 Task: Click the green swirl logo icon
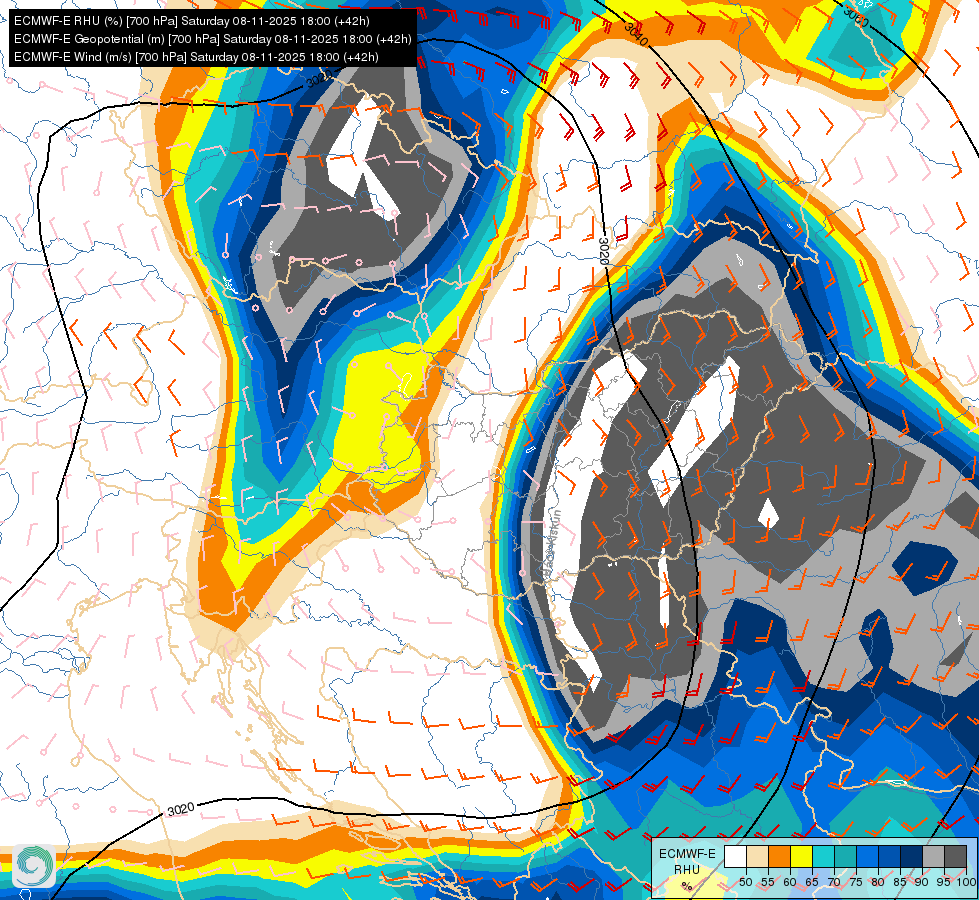point(34,864)
